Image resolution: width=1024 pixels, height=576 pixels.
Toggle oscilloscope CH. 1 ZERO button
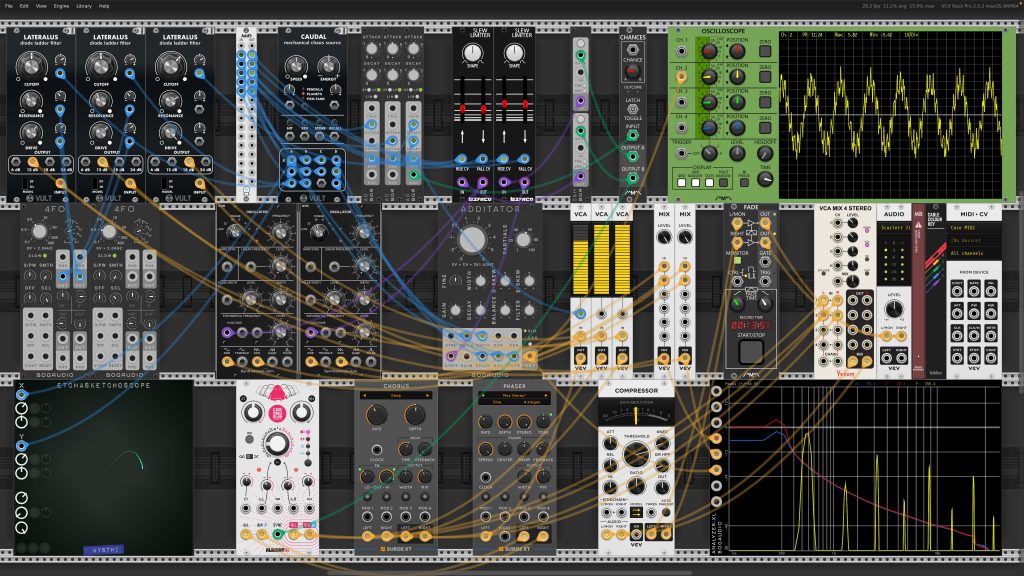tap(765, 51)
